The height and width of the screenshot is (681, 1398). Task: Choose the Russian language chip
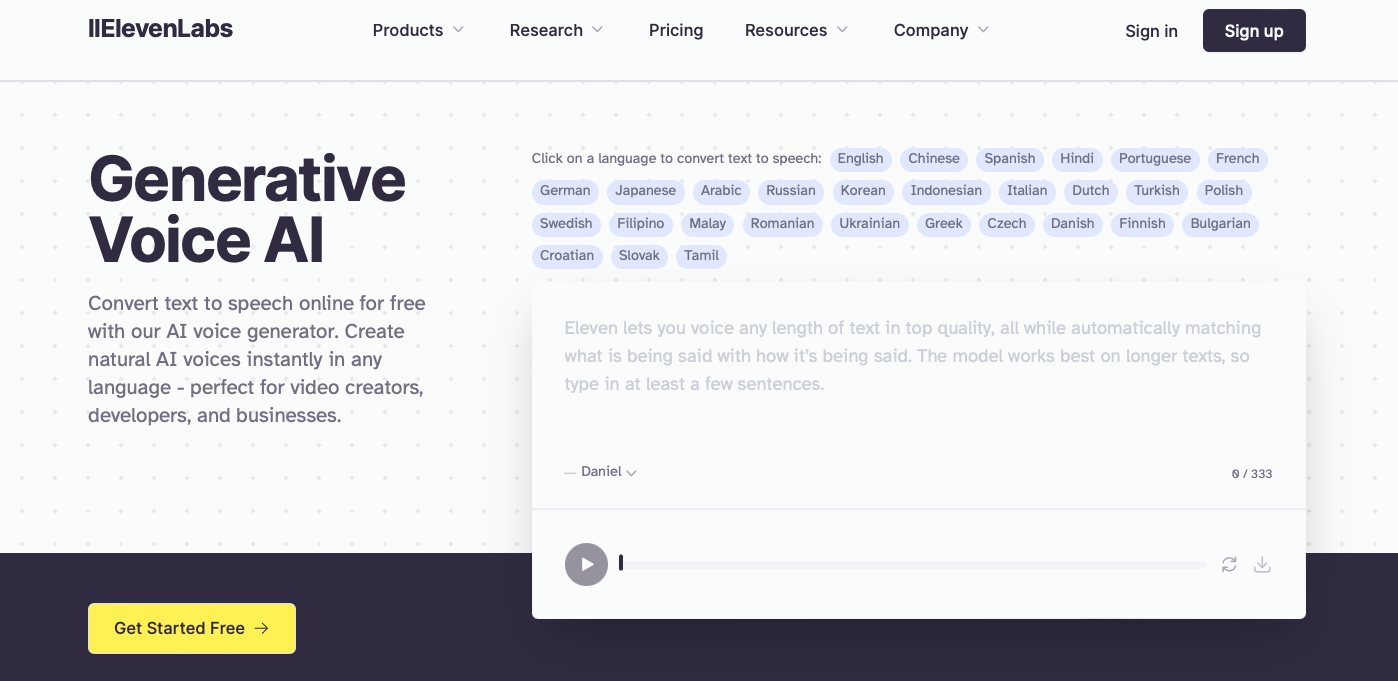tap(791, 191)
